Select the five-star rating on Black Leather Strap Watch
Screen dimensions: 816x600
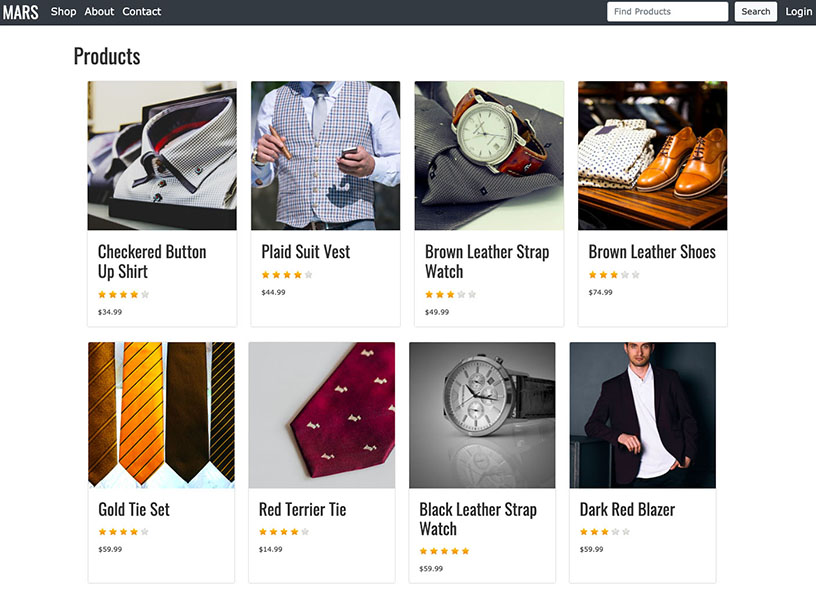(444, 551)
